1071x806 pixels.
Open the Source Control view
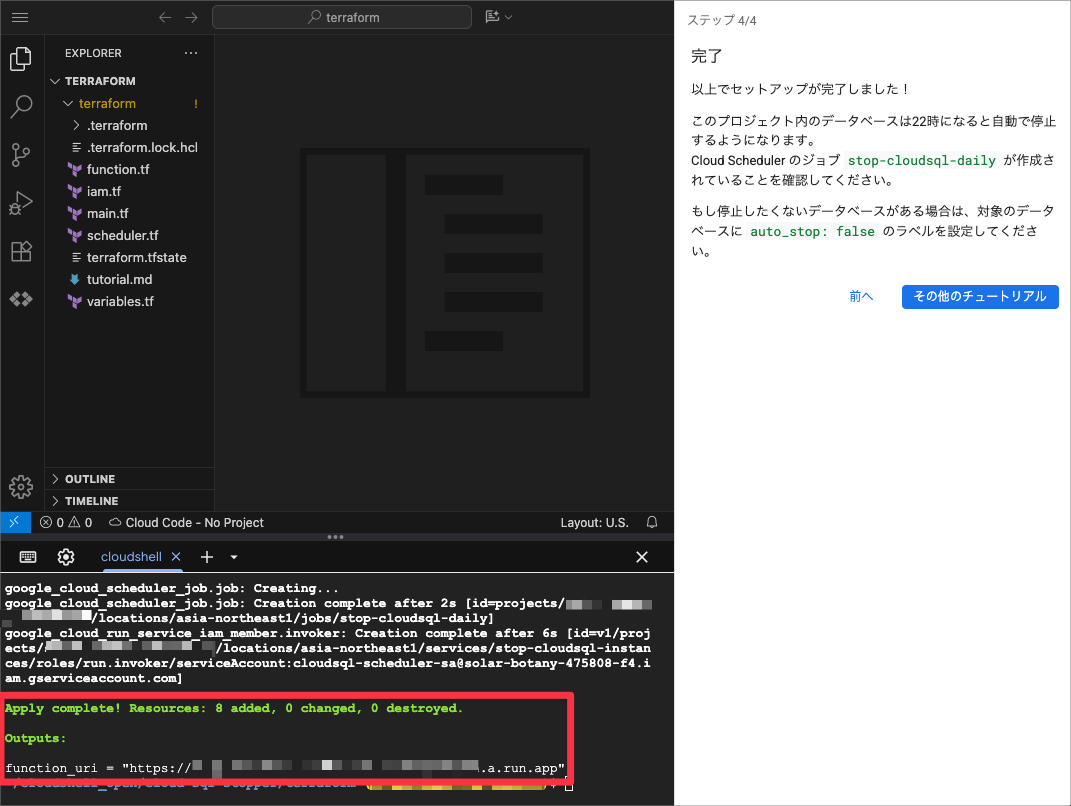(21, 154)
